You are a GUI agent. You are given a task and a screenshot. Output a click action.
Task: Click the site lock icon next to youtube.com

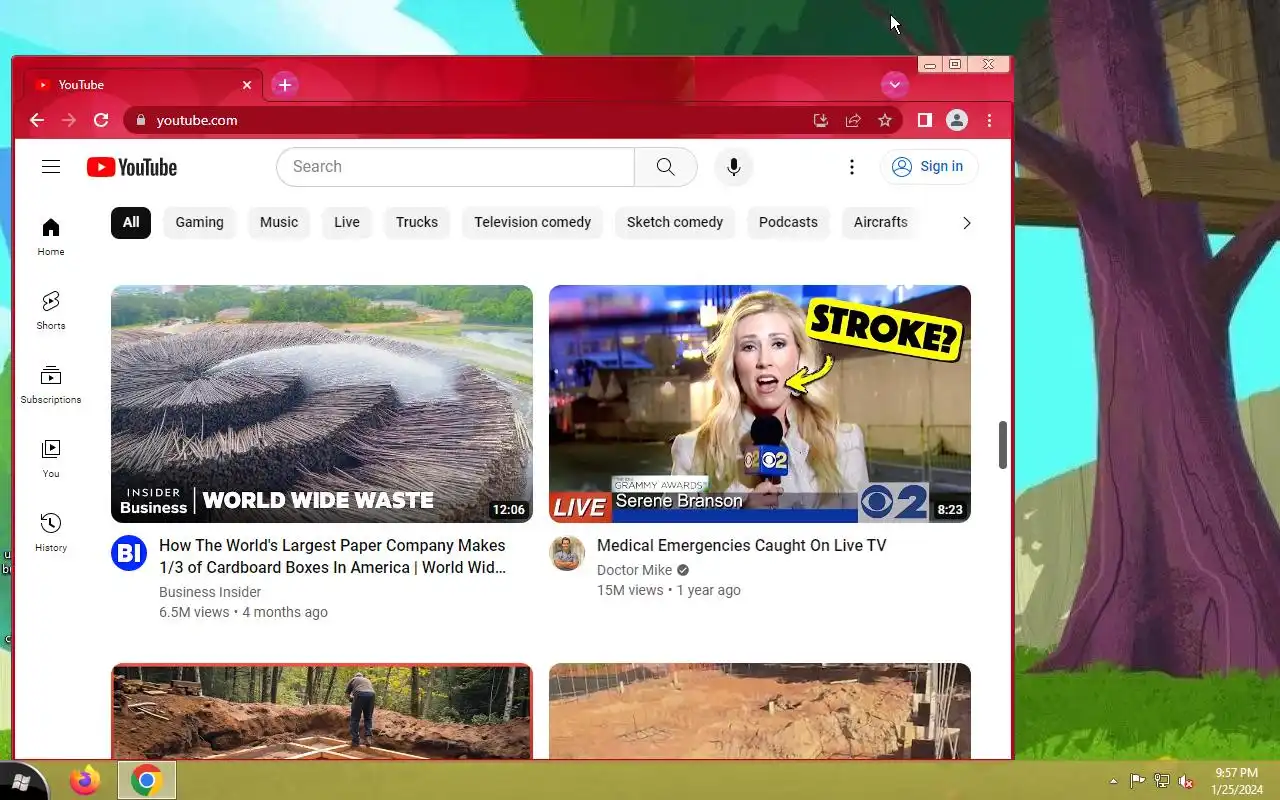pos(140,120)
